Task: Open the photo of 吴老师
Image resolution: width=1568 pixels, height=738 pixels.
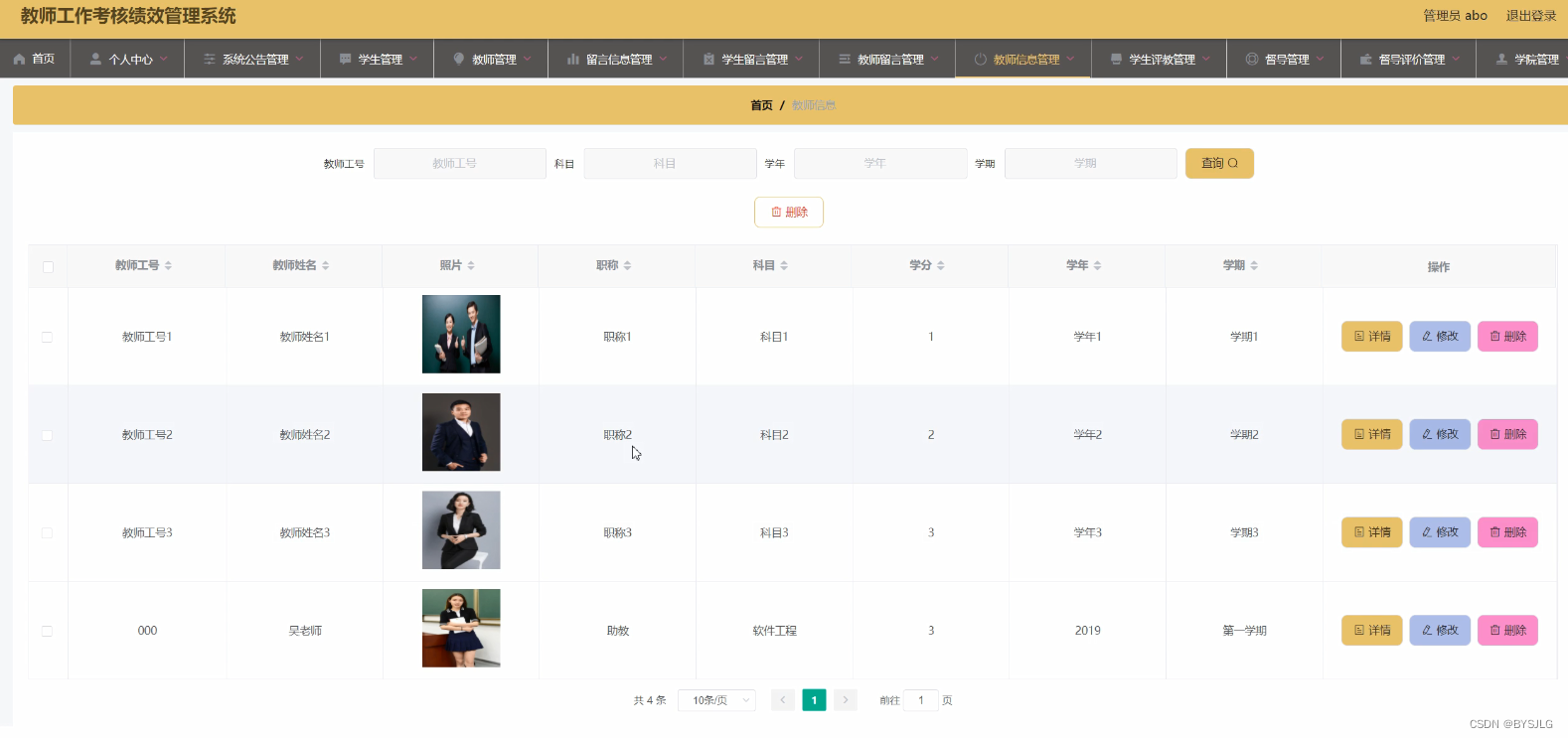Action: coord(461,628)
